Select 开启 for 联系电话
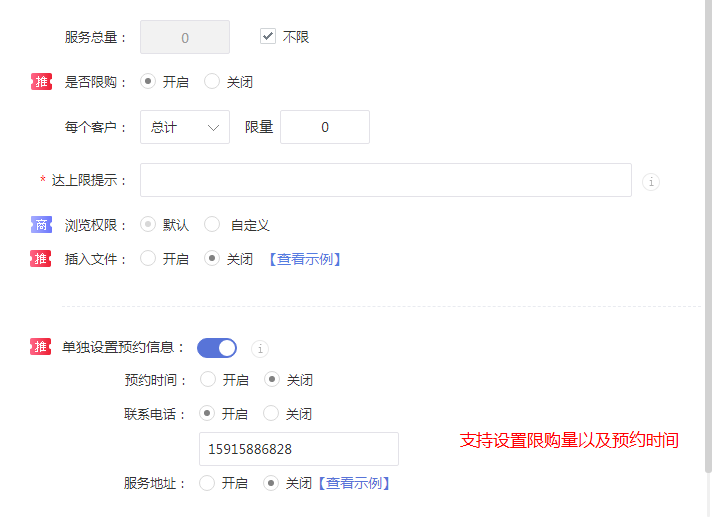 pyautogui.click(x=207, y=413)
